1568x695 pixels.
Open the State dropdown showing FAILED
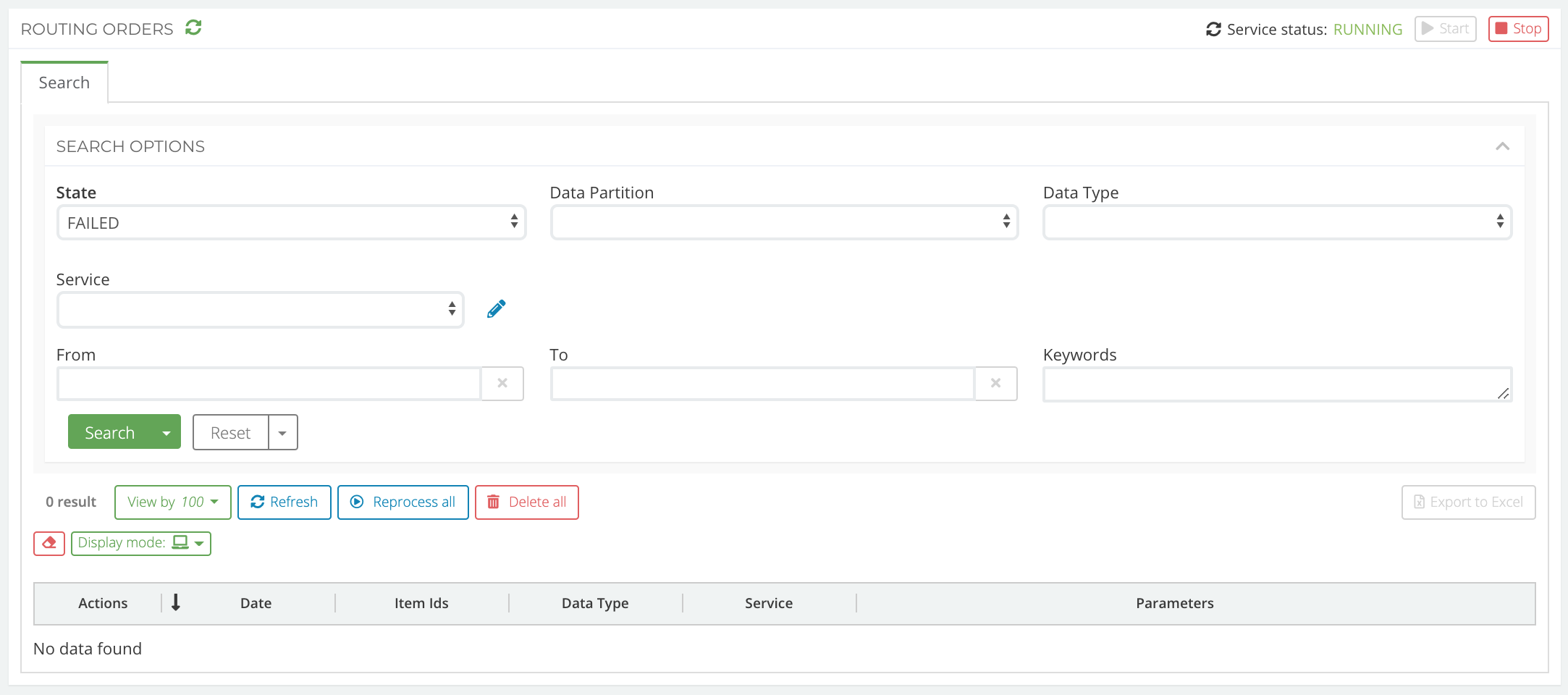pyautogui.click(x=291, y=222)
